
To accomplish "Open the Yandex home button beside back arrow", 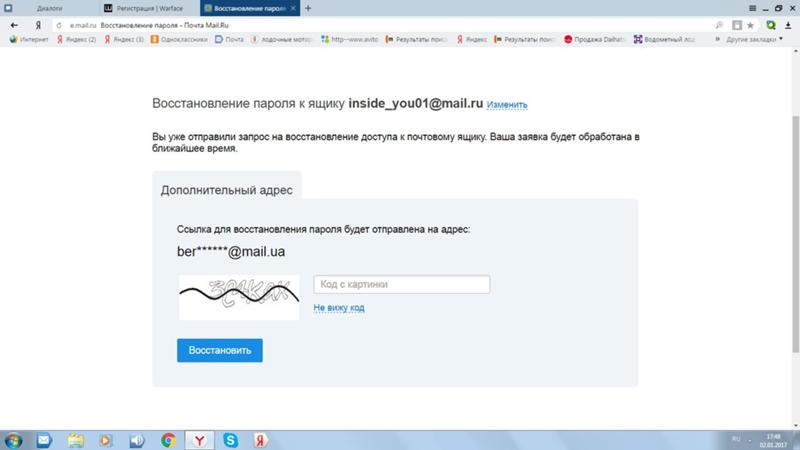I will click(38, 25).
